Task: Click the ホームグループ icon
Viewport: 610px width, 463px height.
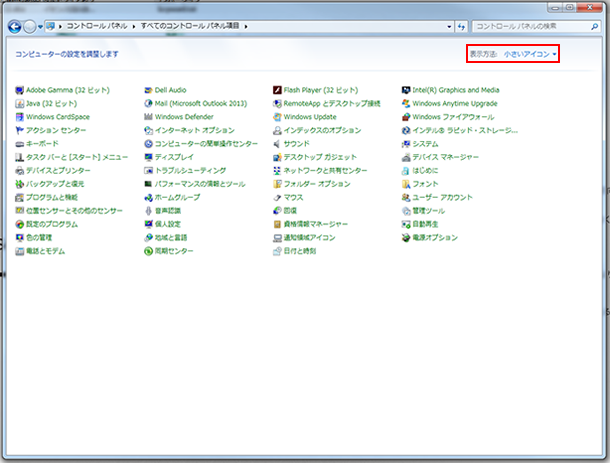Action: point(148,198)
